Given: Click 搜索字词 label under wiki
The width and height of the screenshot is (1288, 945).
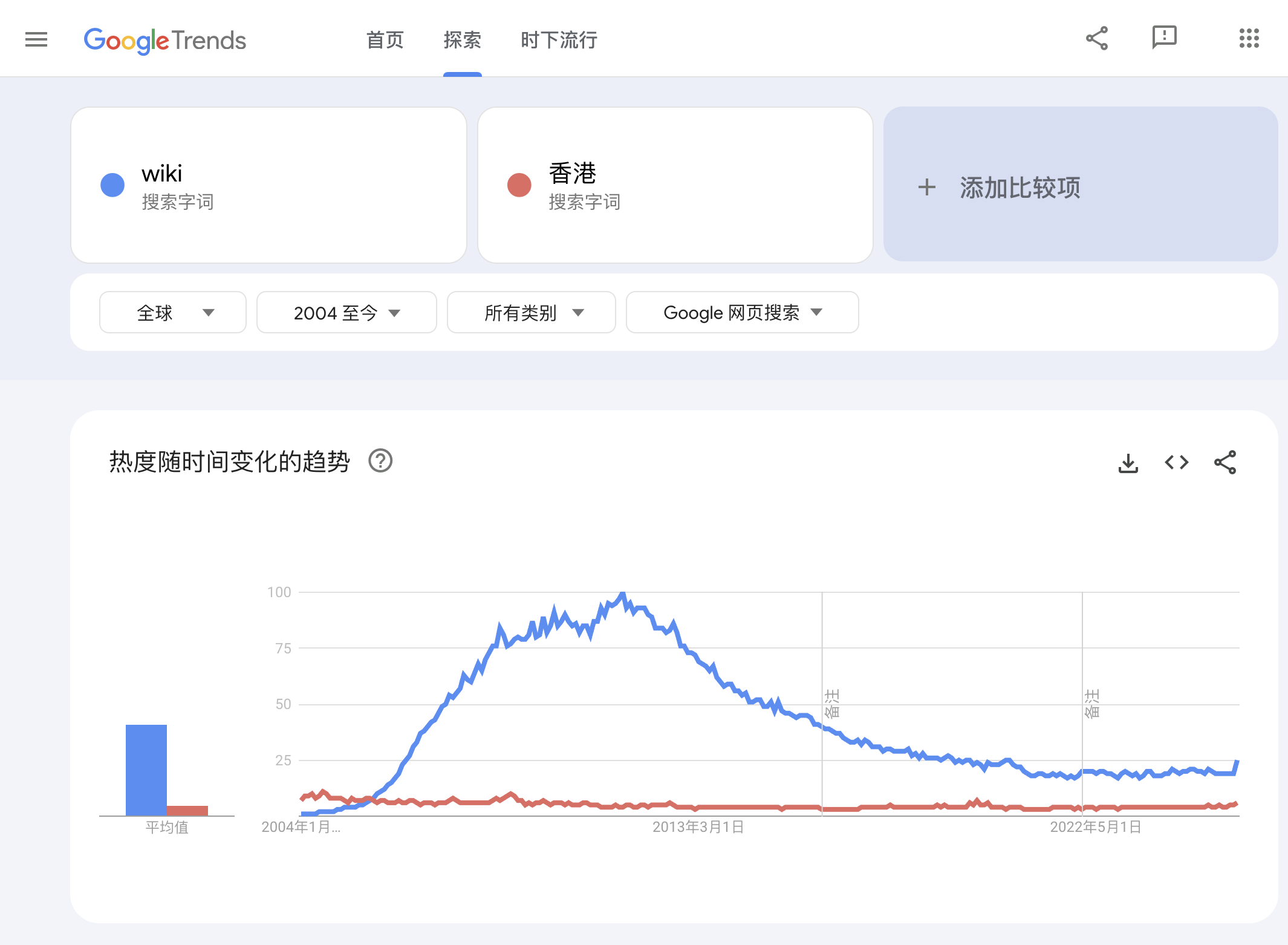Looking at the screenshot, I should click(x=178, y=202).
